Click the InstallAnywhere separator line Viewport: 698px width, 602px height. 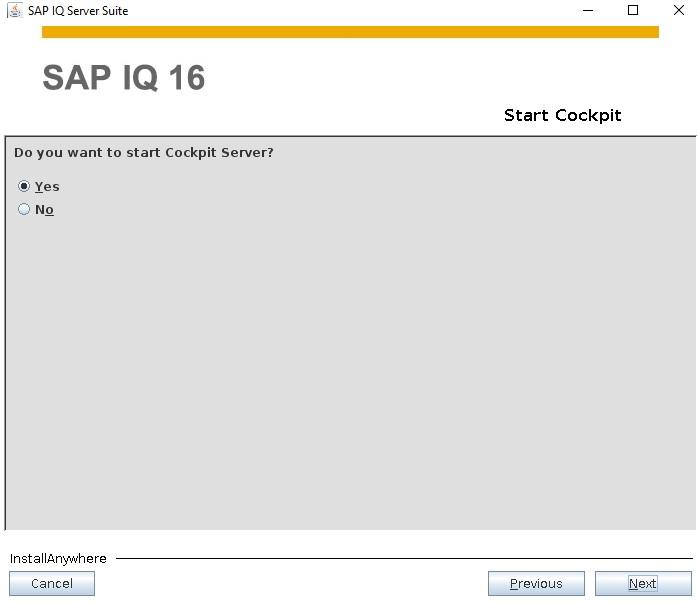tap(404, 558)
